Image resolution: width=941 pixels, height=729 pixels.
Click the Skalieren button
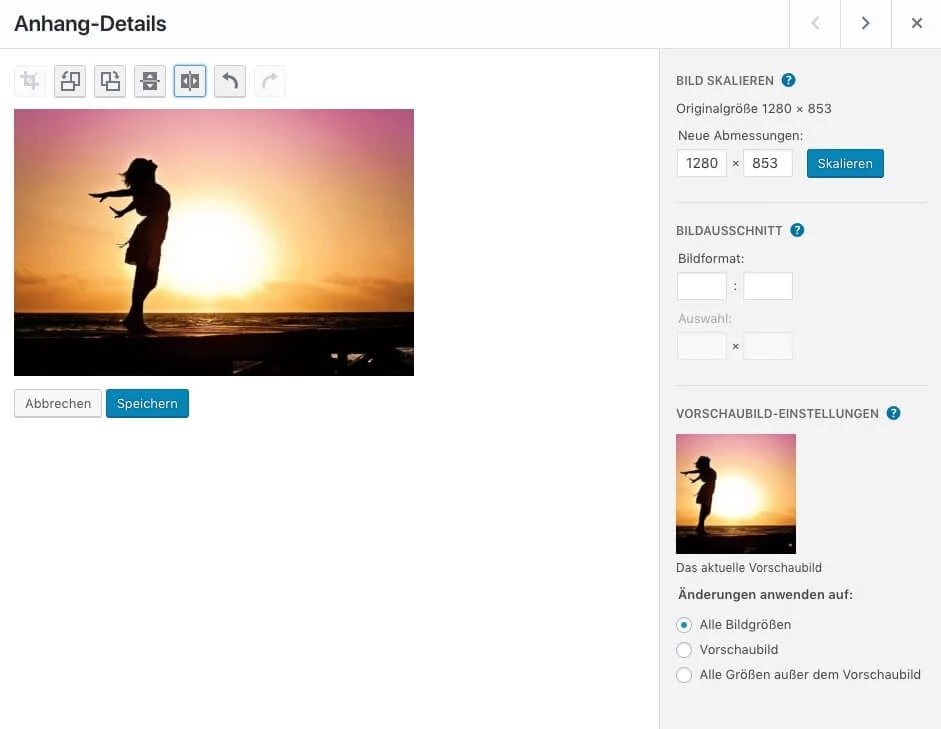tap(845, 163)
